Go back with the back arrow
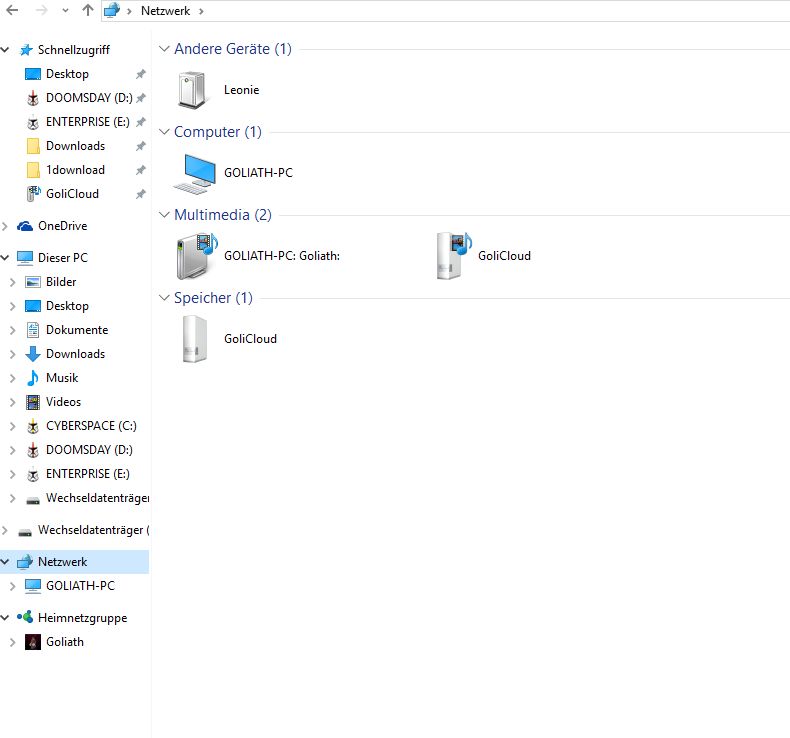 (12, 10)
